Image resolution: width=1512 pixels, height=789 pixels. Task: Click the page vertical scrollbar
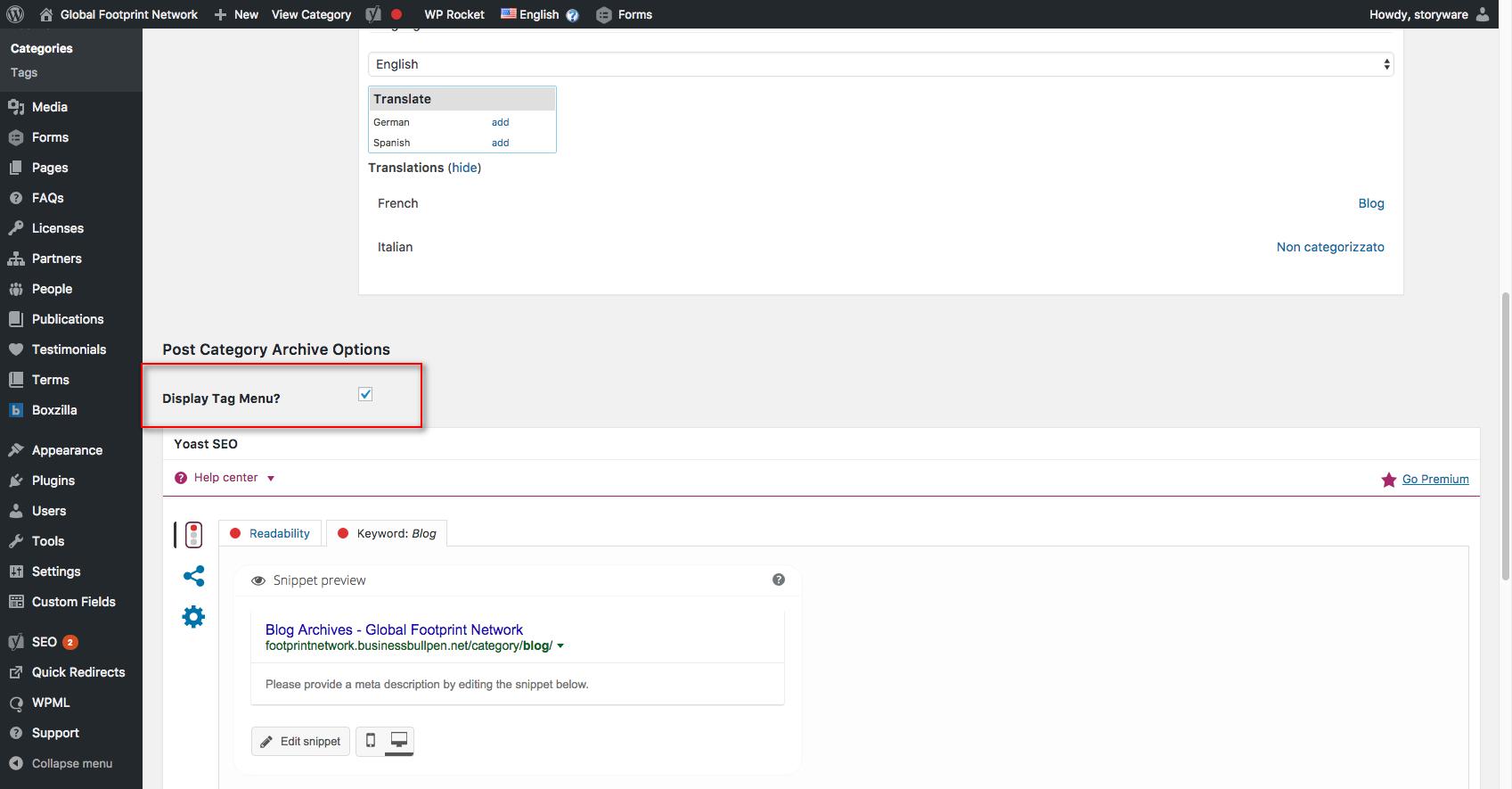(1506, 437)
